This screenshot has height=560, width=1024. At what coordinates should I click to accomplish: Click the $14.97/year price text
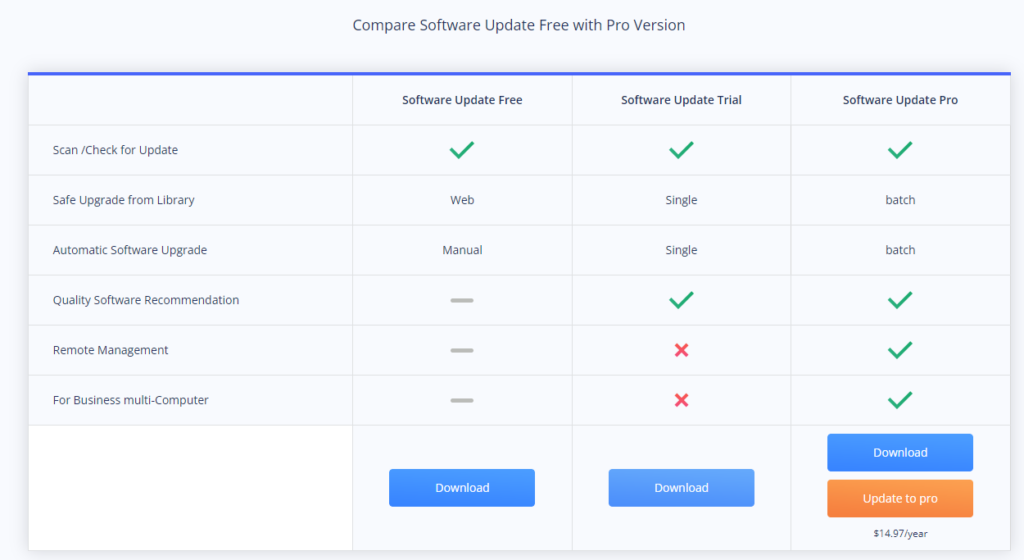(x=900, y=534)
